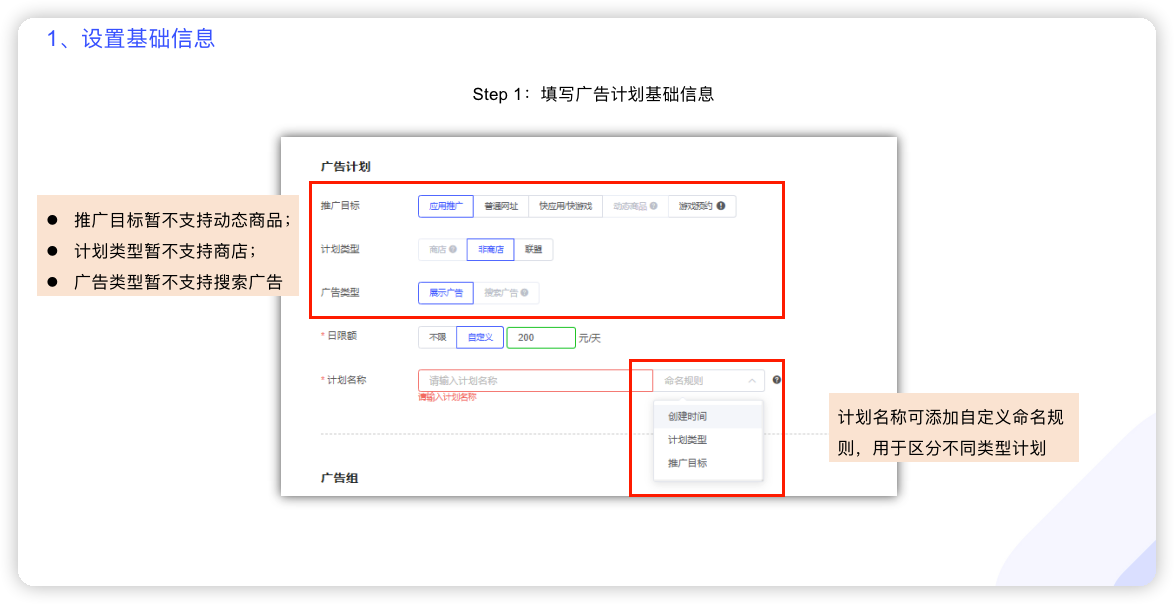Image resolution: width=1174 pixels, height=604 pixels.
Task: Select 展示广告 ad type
Action: [445, 293]
